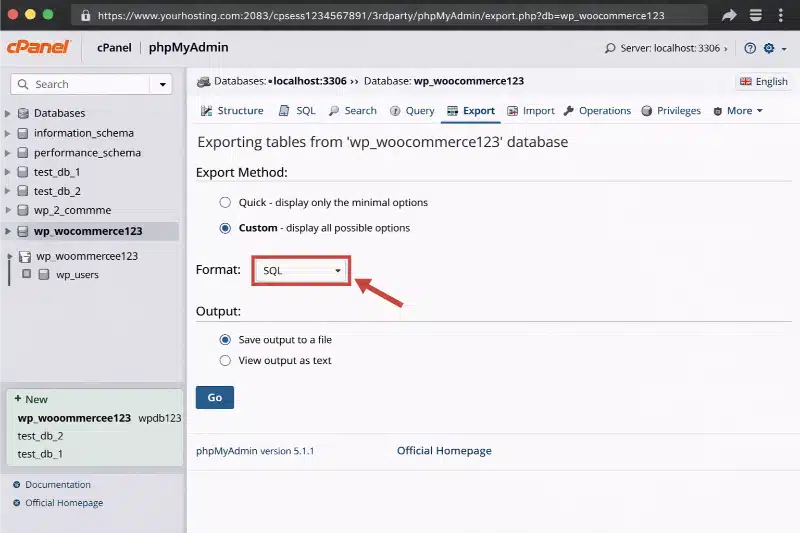This screenshot has width=800, height=533.
Task: Open the sidebar search dropdown arrow
Action: tap(162, 84)
